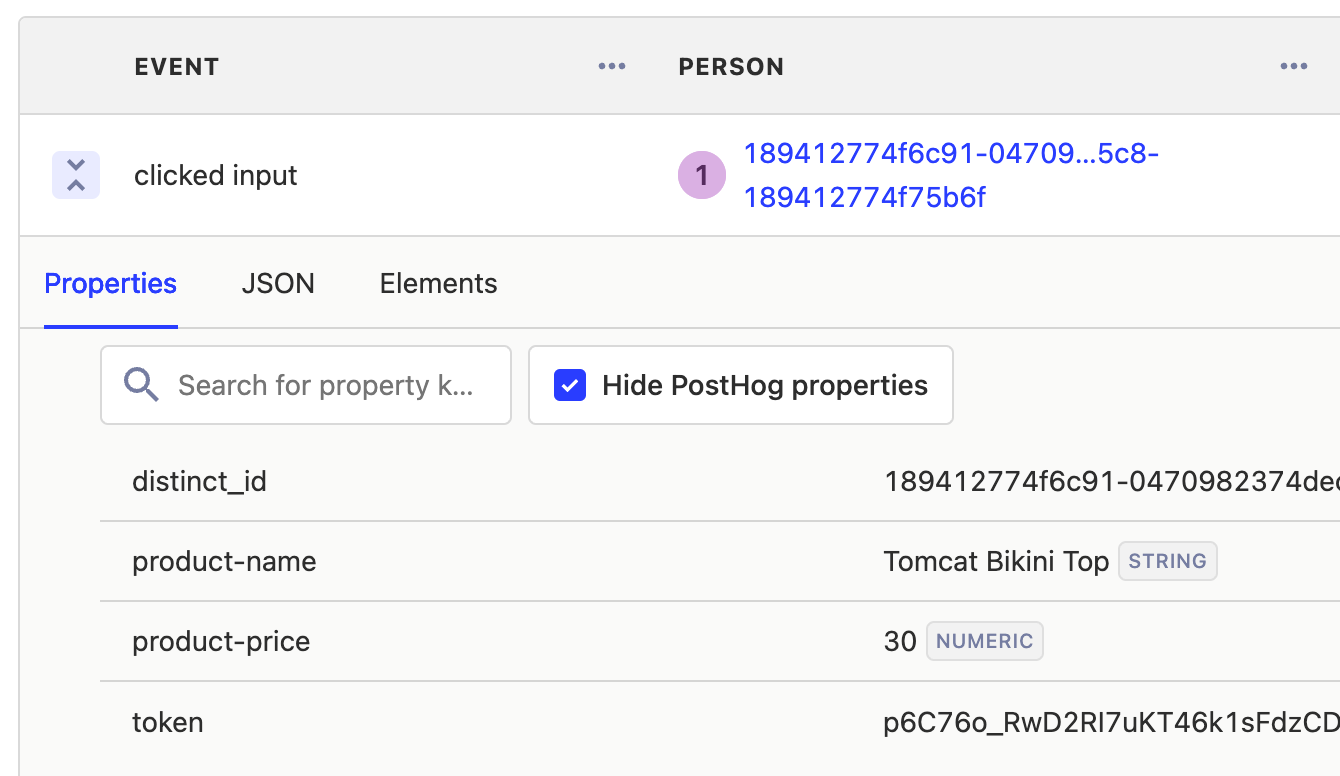Click the clicked input event name
This screenshot has width=1340, height=776.
pos(216,174)
